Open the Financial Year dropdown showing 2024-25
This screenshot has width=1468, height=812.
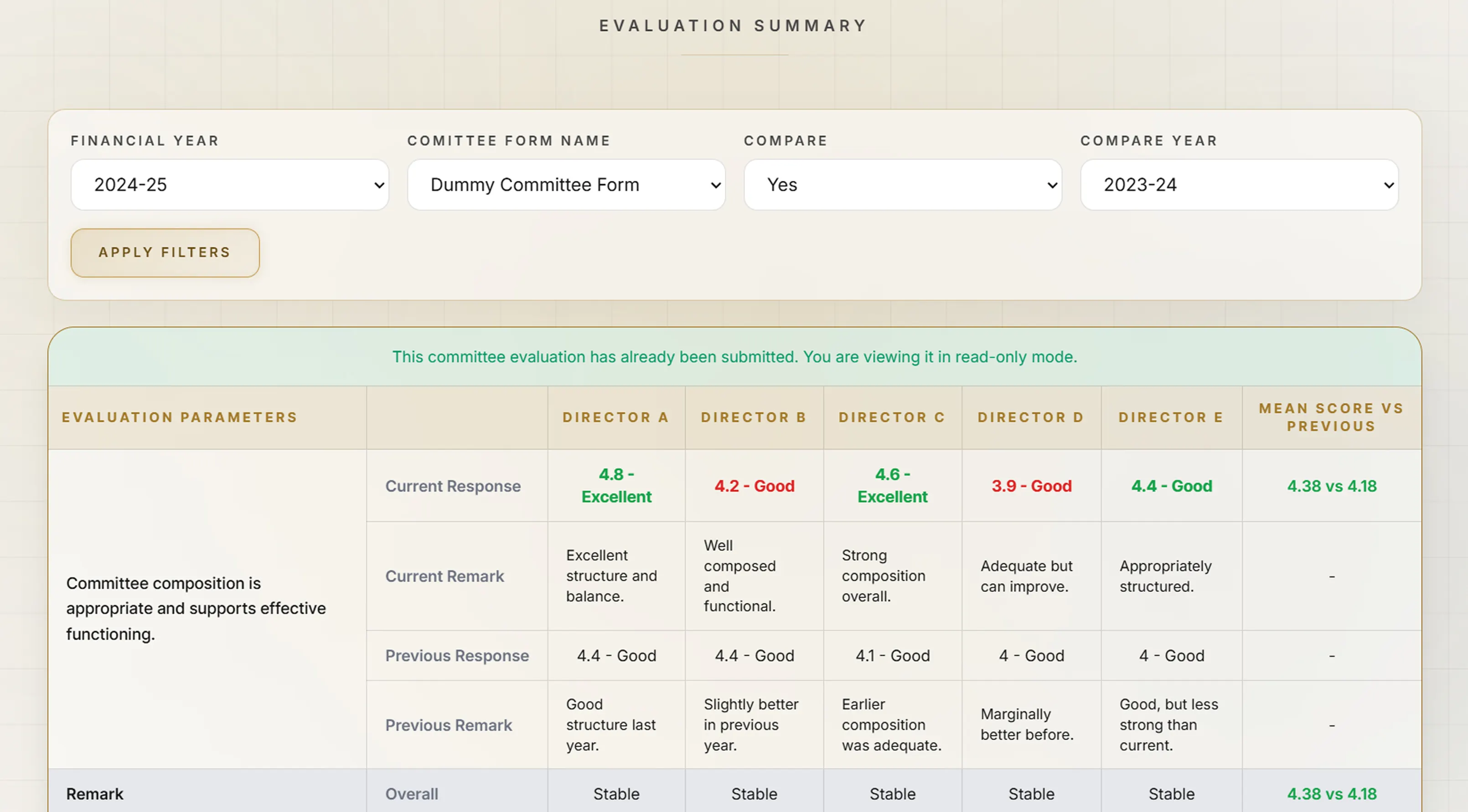click(x=230, y=185)
